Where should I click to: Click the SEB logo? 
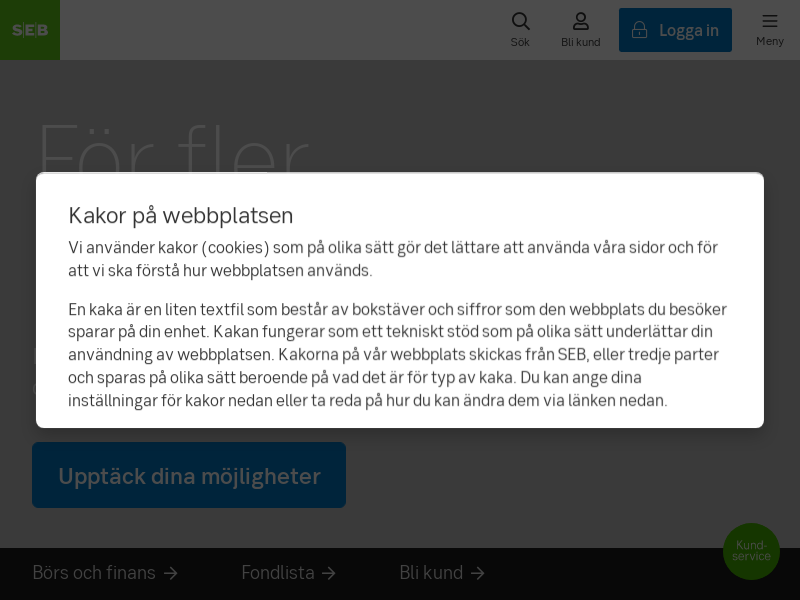click(x=30, y=30)
